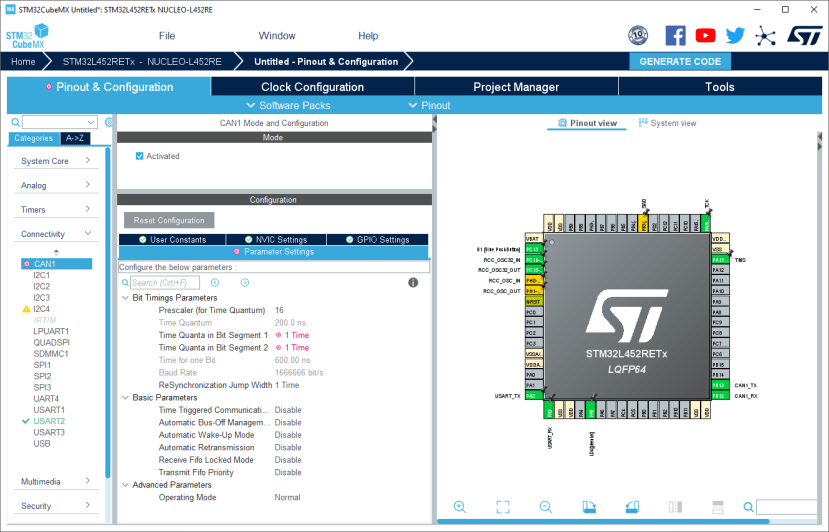Expand the Multimedia category
This screenshot has width=829, height=532.
(x=56, y=481)
